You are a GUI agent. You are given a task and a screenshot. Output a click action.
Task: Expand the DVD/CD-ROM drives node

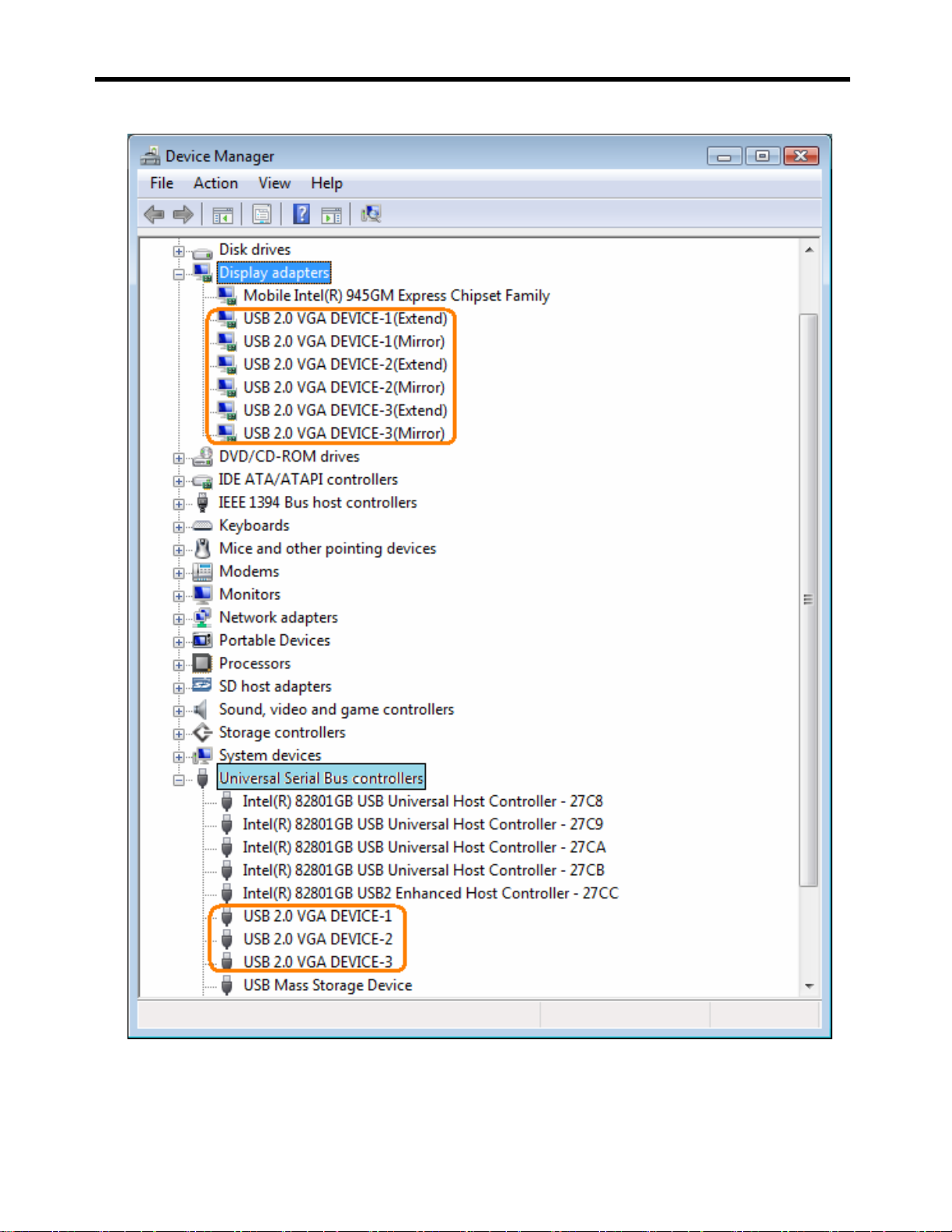click(179, 458)
